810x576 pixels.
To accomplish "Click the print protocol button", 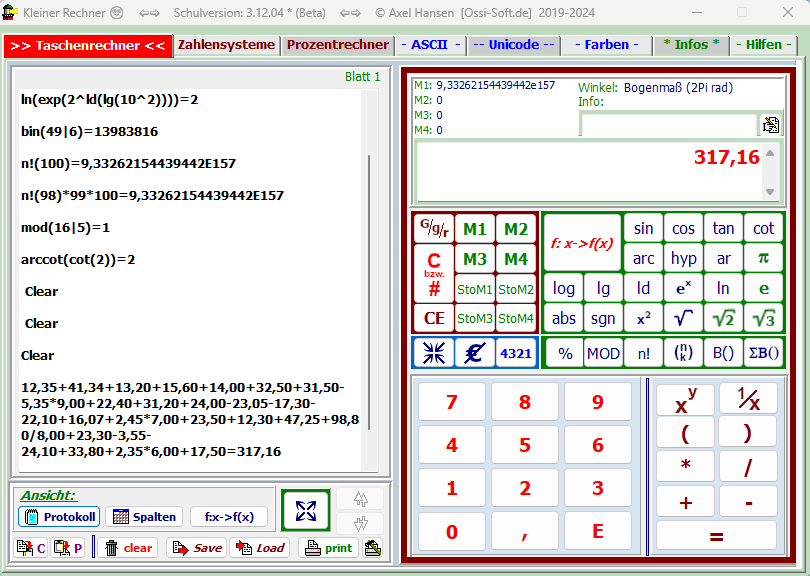I will point(328,547).
